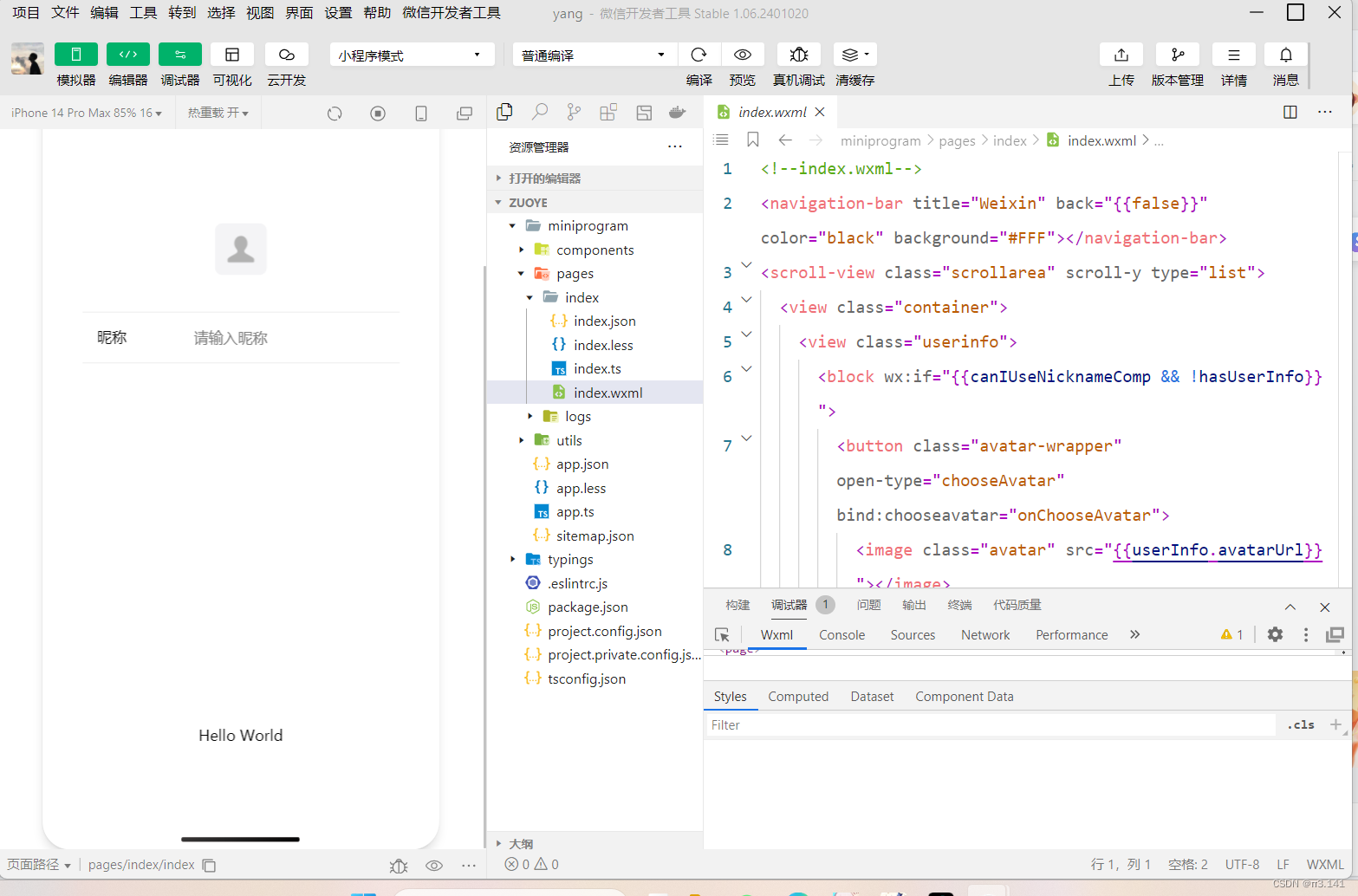The height and width of the screenshot is (896, 1358).
Task: Detach the simulator into separate window
Action: click(x=465, y=114)
